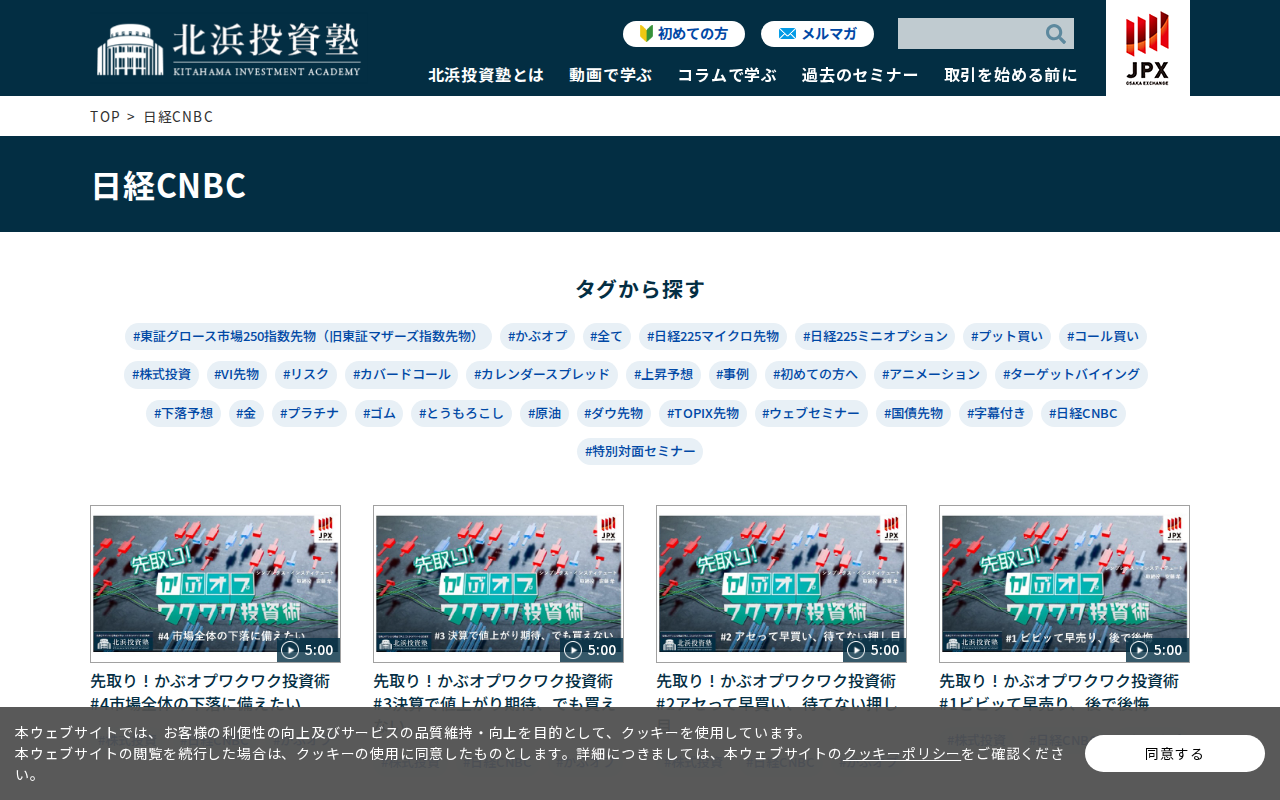The height and width of the screenshot is (800, 1280).
Task: Click the play icon on video #4
Action: click(290, 650)
